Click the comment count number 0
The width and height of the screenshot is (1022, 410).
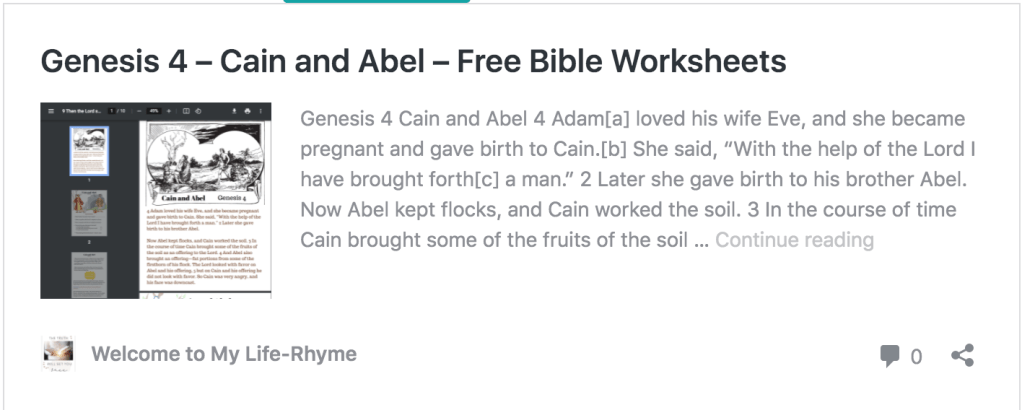coord(916,356)
